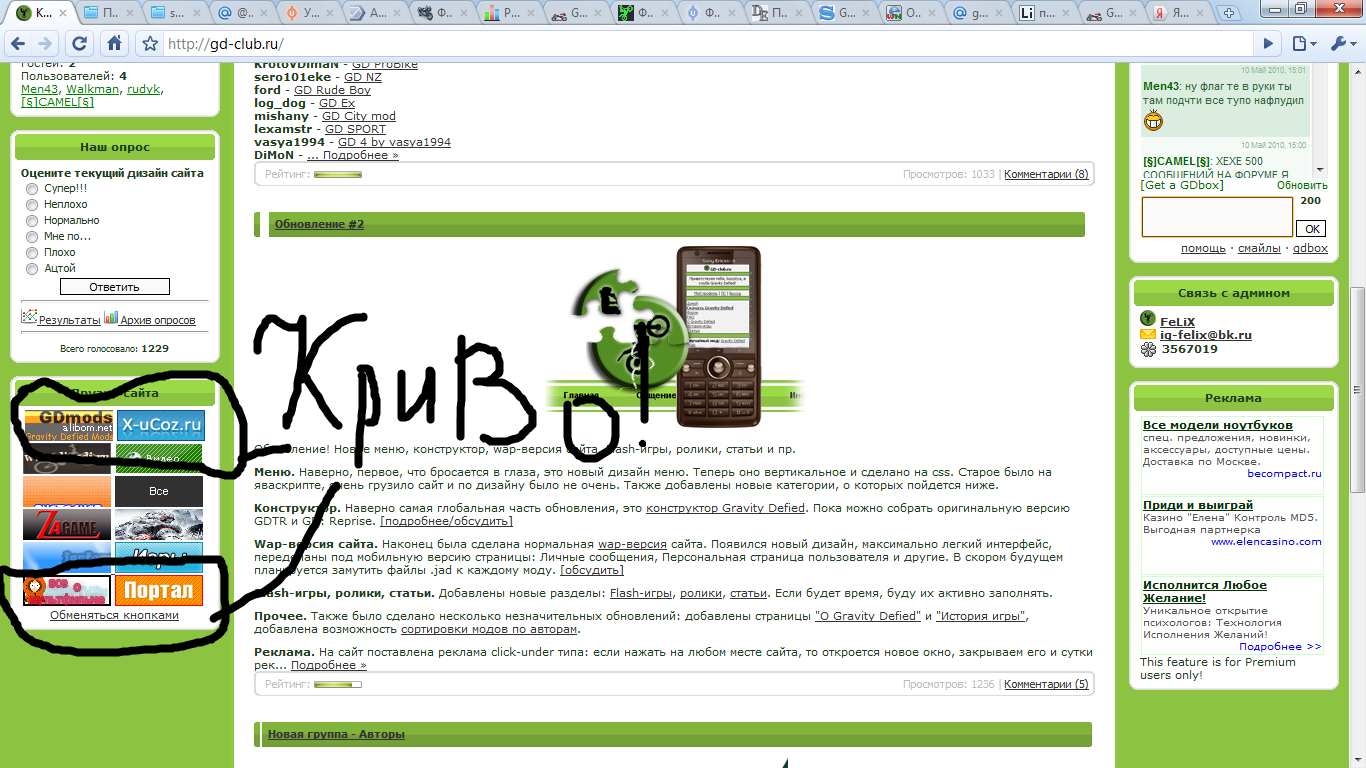Select the Супер!!! poll option
Image resolution: width=1366 pixels, height=768 pixels.
[x=32, y=188]
